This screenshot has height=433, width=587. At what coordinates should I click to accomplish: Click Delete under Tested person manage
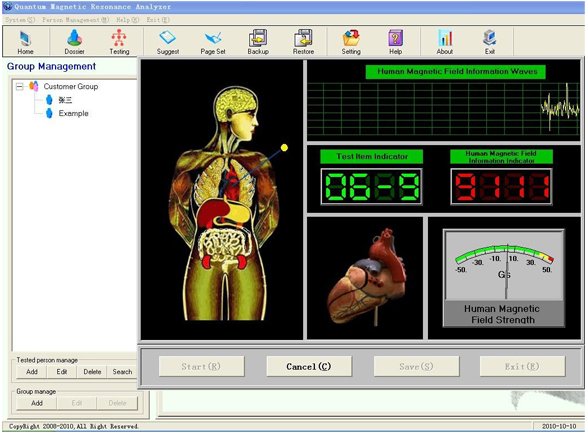pyautogui.click(x=92, y=372)
